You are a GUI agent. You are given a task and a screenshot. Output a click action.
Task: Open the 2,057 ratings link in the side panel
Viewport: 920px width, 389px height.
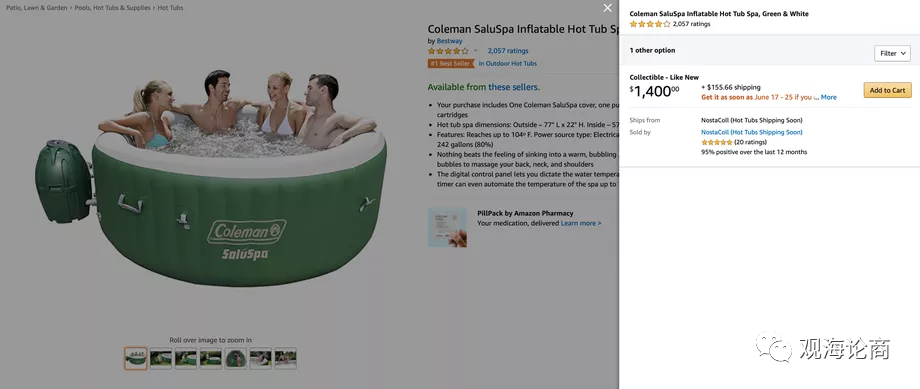tap(691, 25)
